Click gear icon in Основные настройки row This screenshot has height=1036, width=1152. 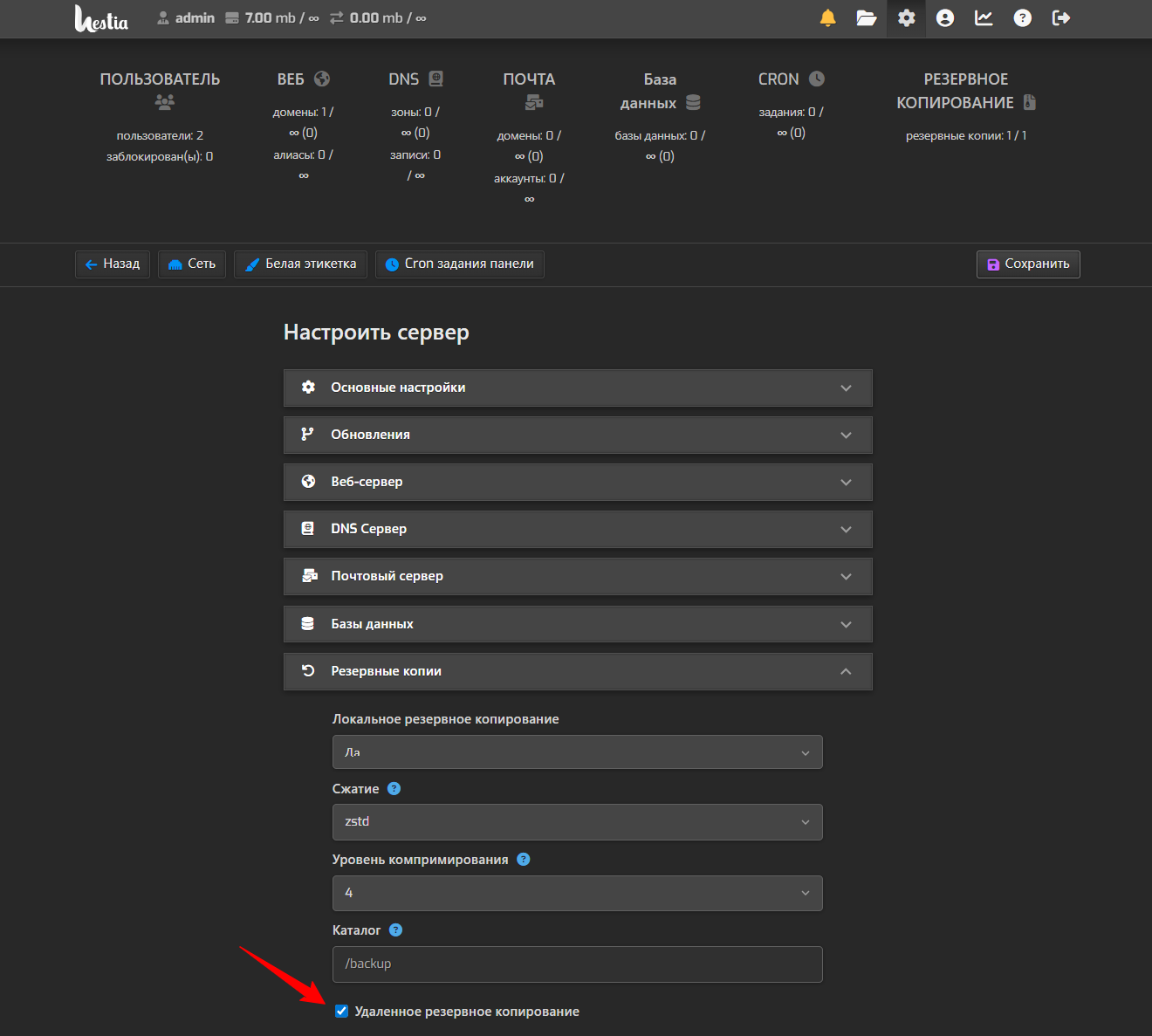click(x=308, y=387)
